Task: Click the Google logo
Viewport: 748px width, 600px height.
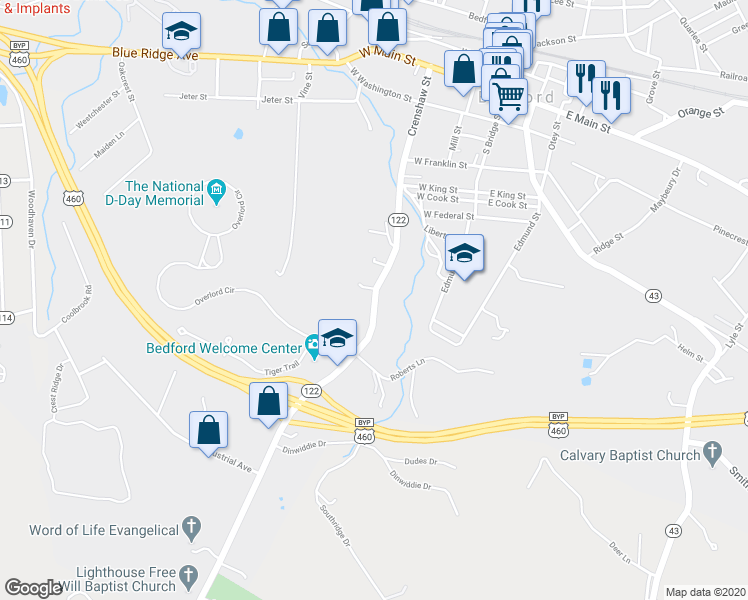Action: point(33,588)
